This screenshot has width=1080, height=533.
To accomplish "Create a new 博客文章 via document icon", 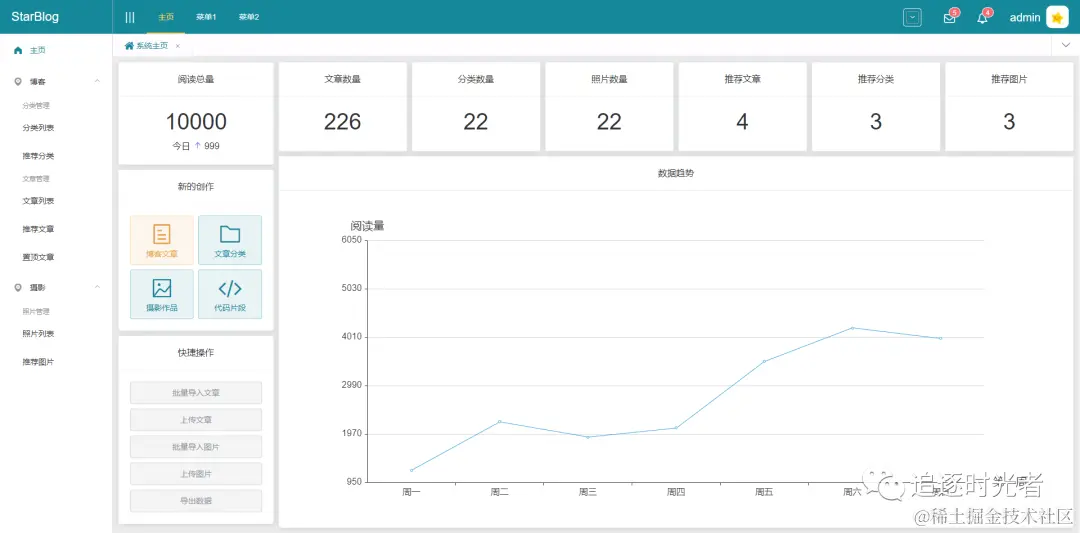I will (161, 239).
